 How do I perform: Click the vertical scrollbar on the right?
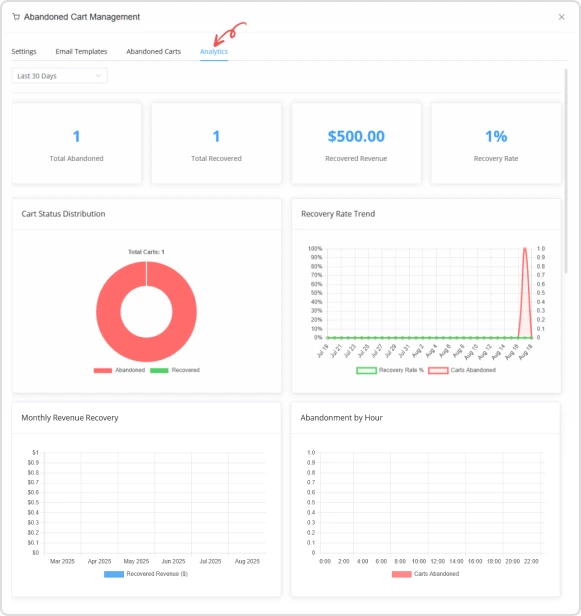(566, 171)
